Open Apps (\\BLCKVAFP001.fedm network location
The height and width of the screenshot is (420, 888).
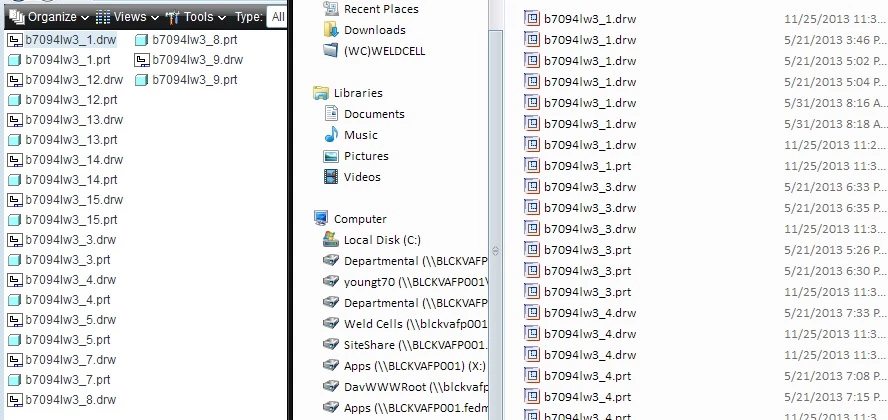[416, 408]
